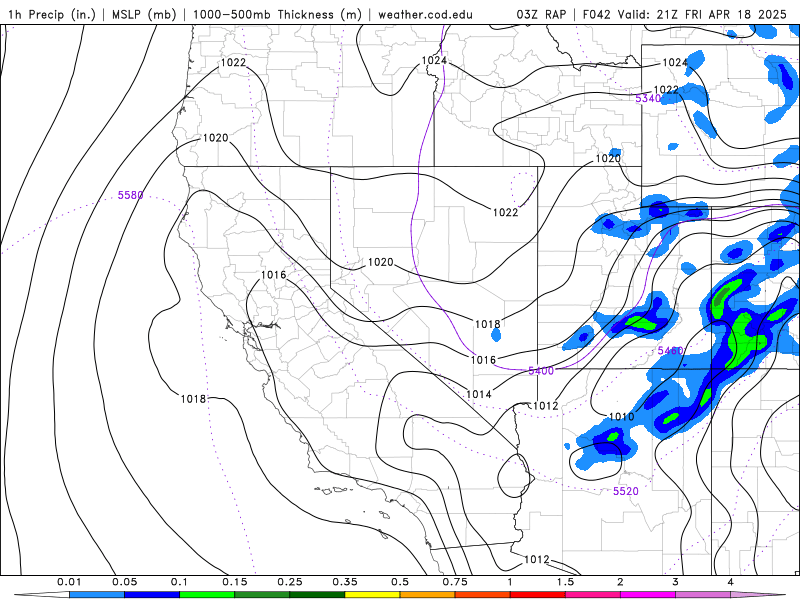Click the purple 5580 thickness label
The image size is (800, 600).
point(131,195)
